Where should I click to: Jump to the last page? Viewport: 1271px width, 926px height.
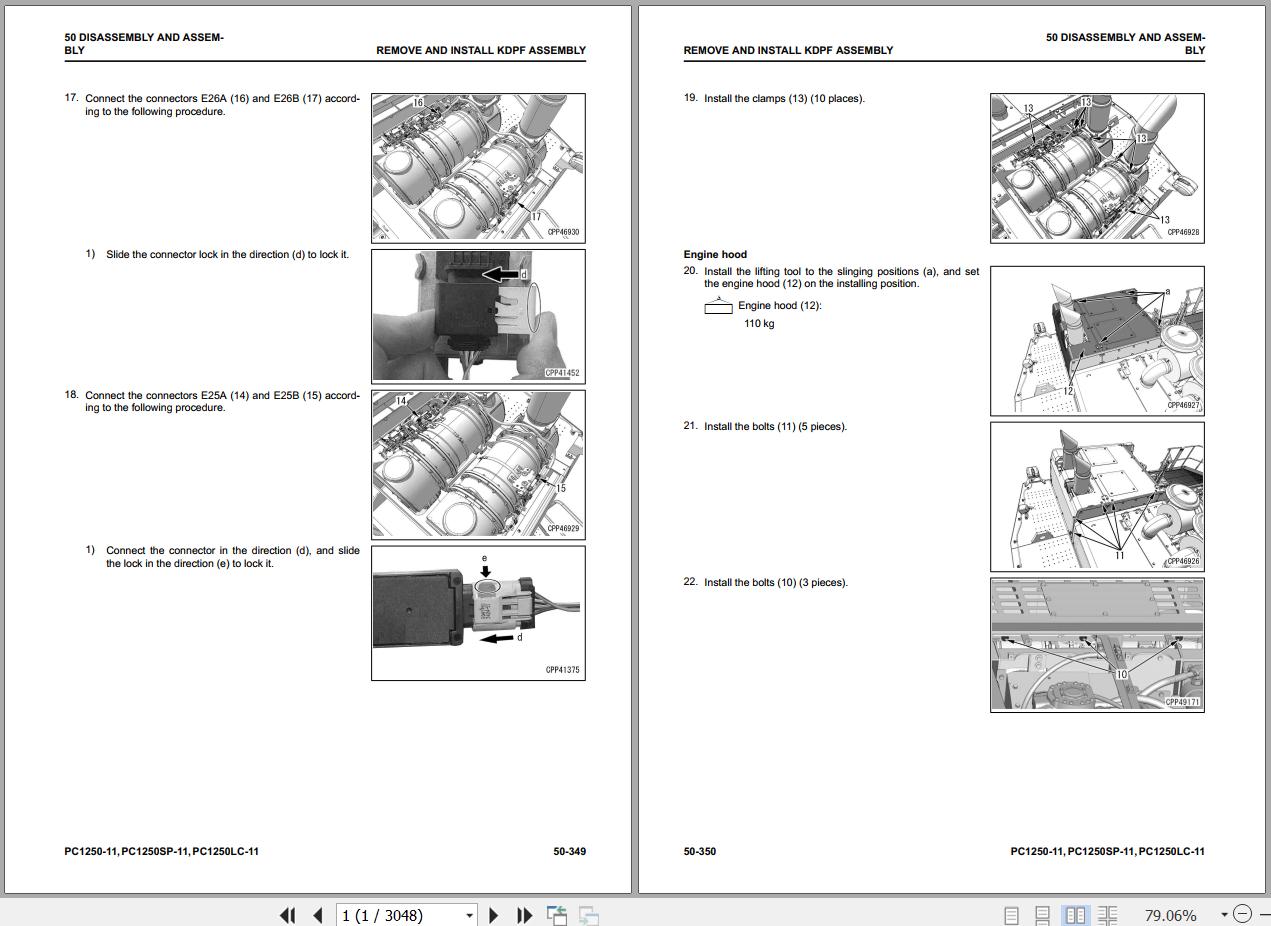524,914
